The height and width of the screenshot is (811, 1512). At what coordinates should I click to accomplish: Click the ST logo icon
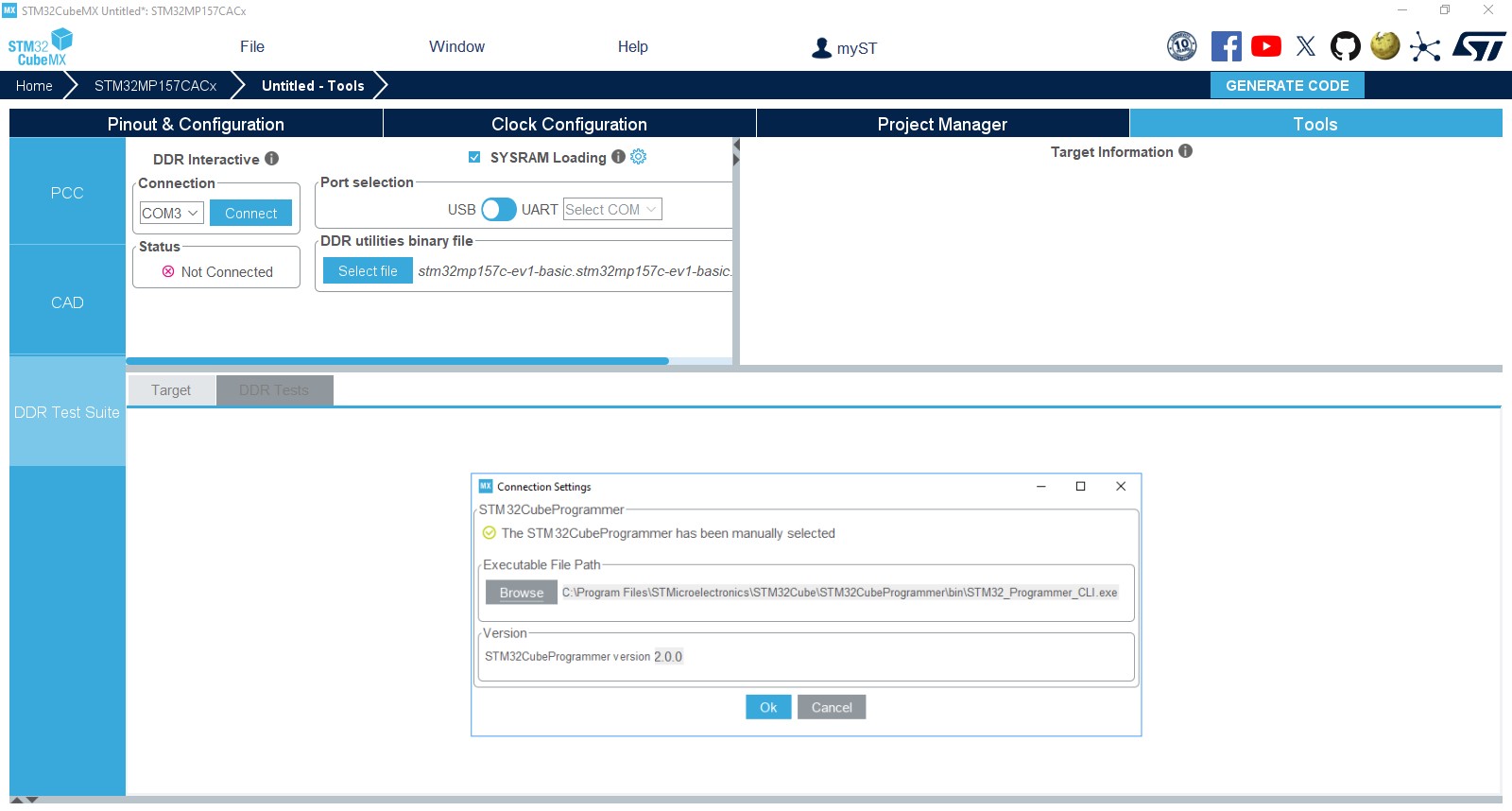click(1479, 46)
